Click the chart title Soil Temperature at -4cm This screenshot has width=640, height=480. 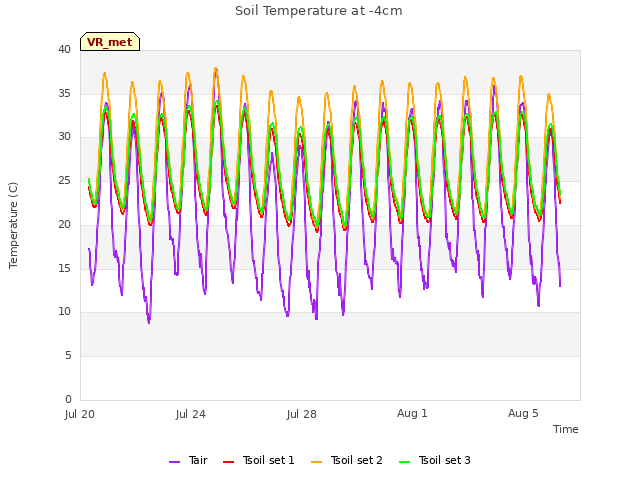pyautogui.click(x=319, y=11)
